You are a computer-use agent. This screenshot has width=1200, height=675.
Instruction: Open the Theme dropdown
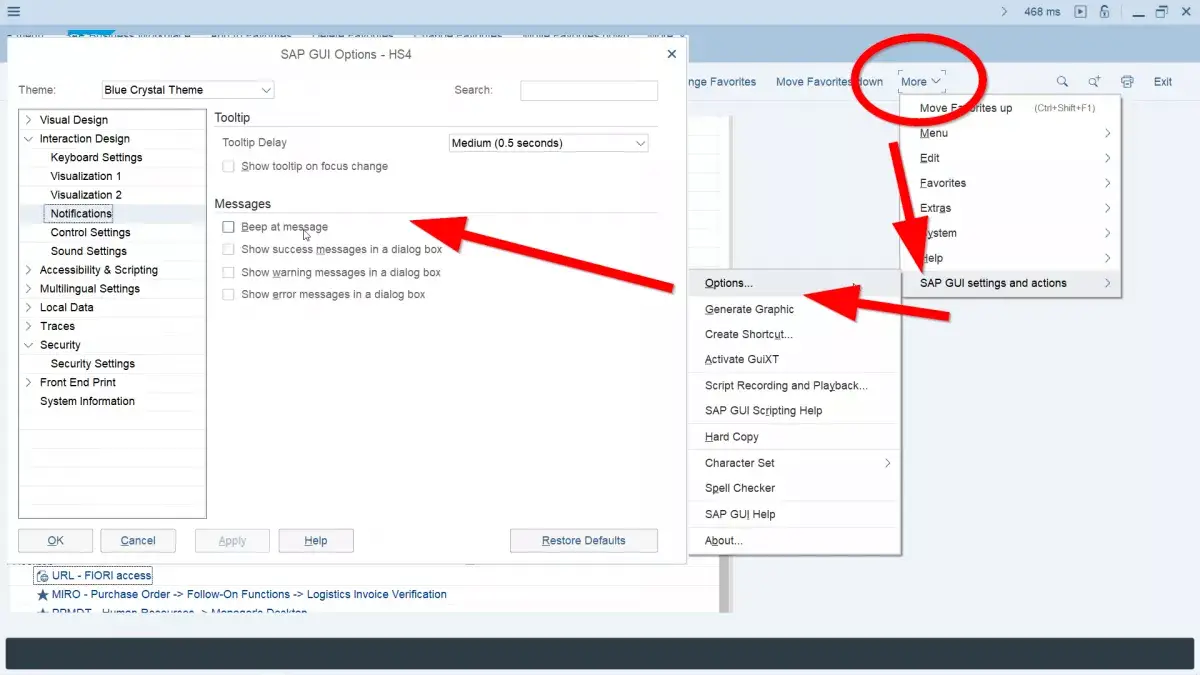coord(188,90)
